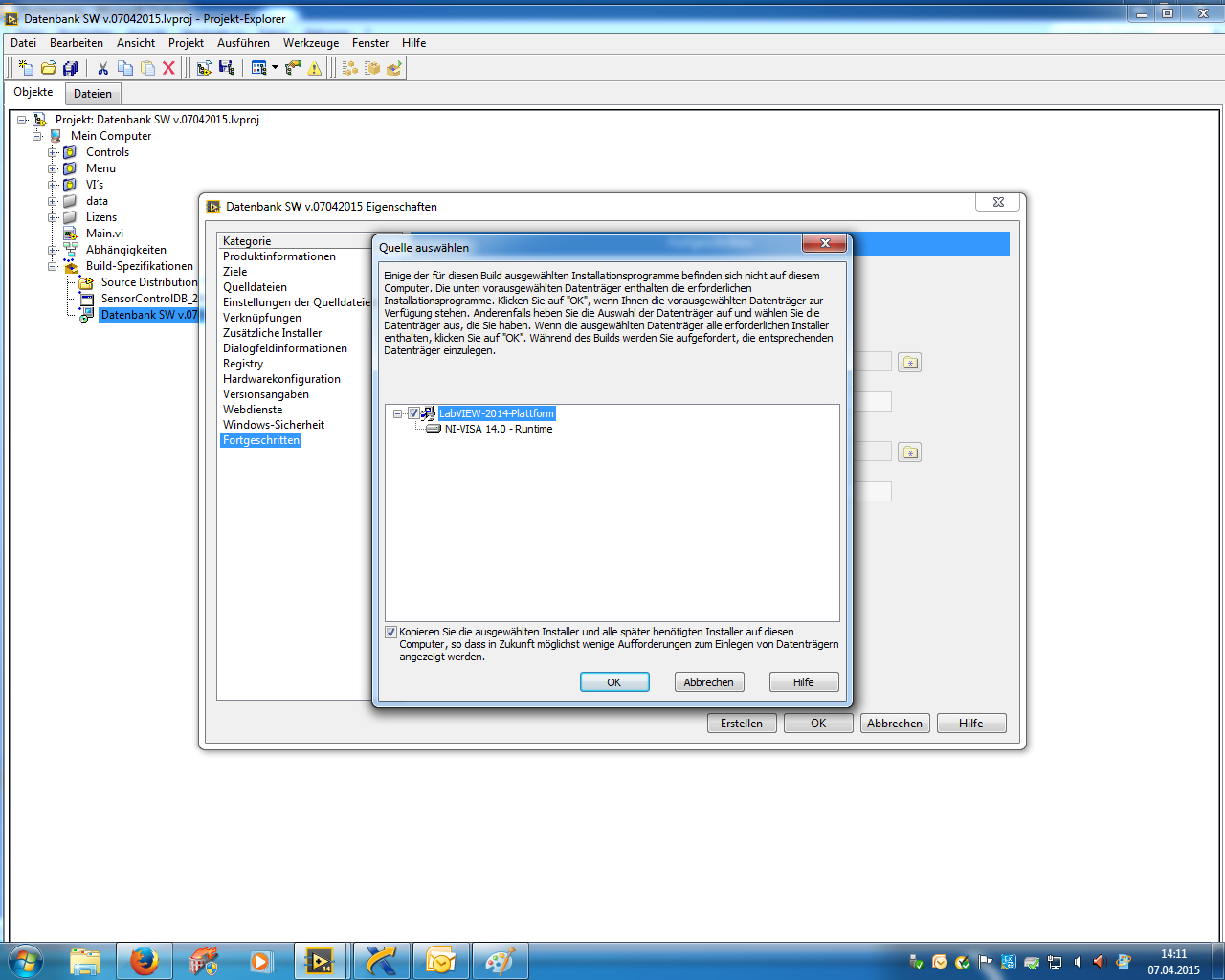Expand the Lizens folder node

point(53,217)
